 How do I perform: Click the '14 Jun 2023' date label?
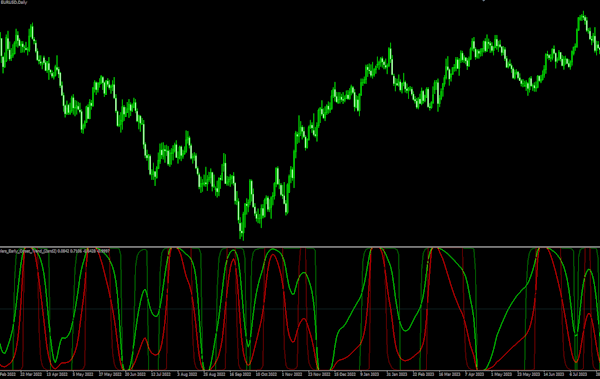pos(554,374)
